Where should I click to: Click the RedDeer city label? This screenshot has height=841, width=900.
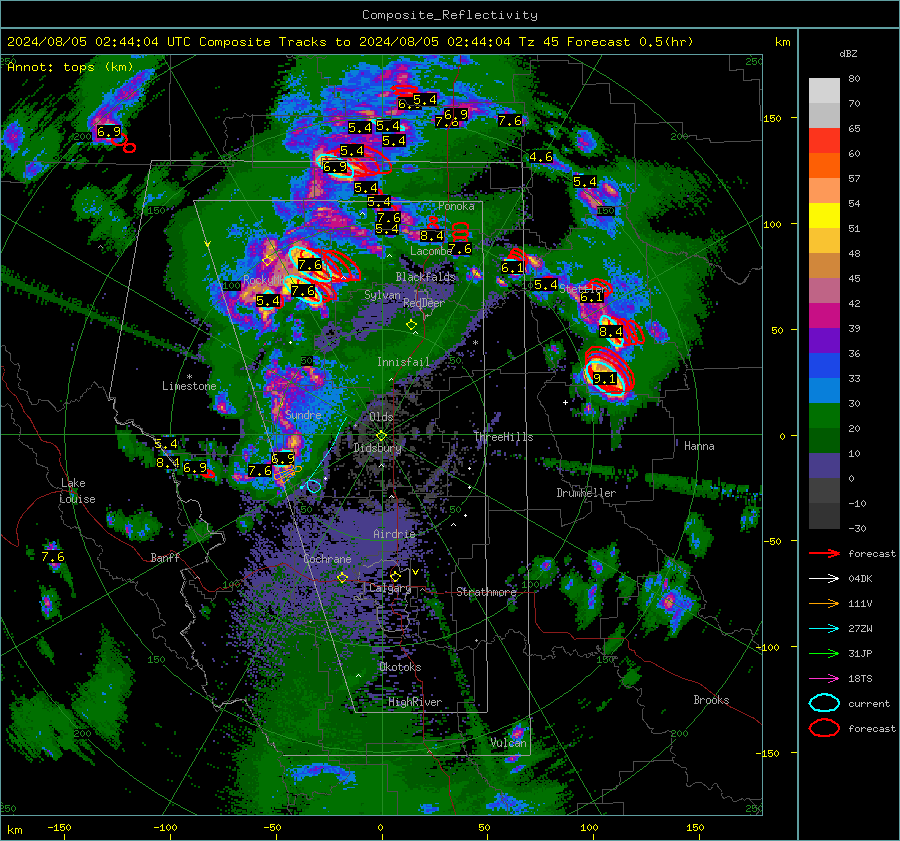[x=424, y=303]
